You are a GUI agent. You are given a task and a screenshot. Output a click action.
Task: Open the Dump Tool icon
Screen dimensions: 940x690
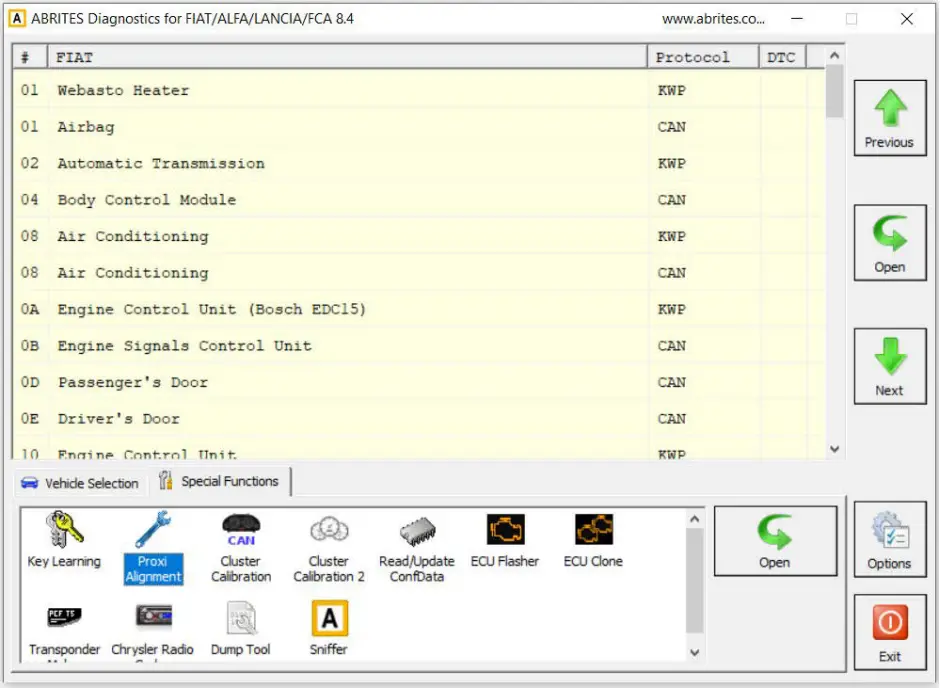point(241,617)
